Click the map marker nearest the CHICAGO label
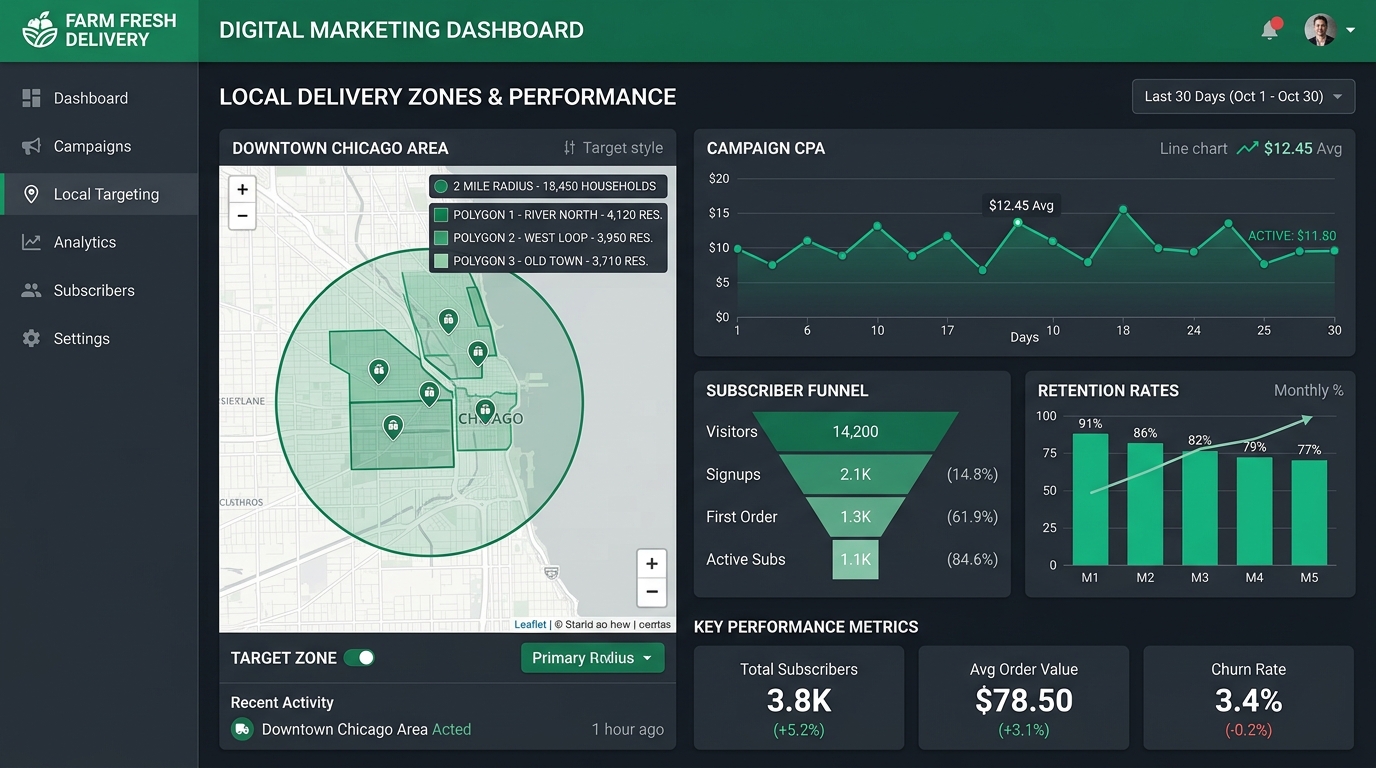 [485, 410]
